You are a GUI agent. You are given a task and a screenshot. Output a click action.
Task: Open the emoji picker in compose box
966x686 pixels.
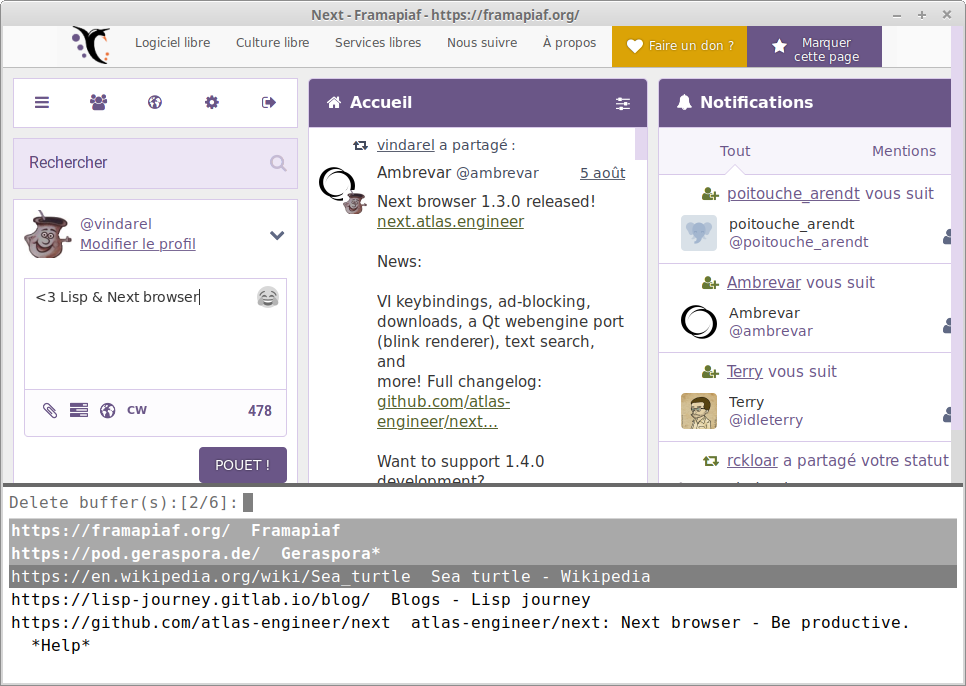tap(267, 297)
